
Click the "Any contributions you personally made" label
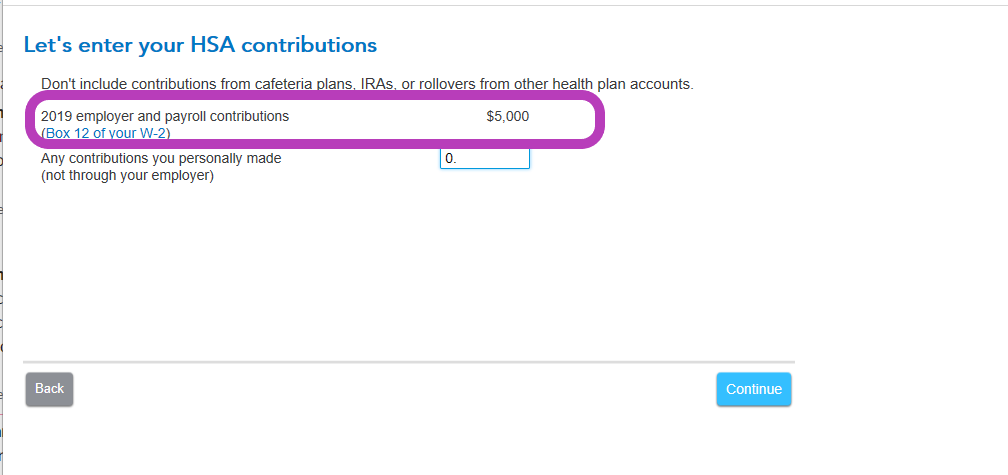click(160, 158)
